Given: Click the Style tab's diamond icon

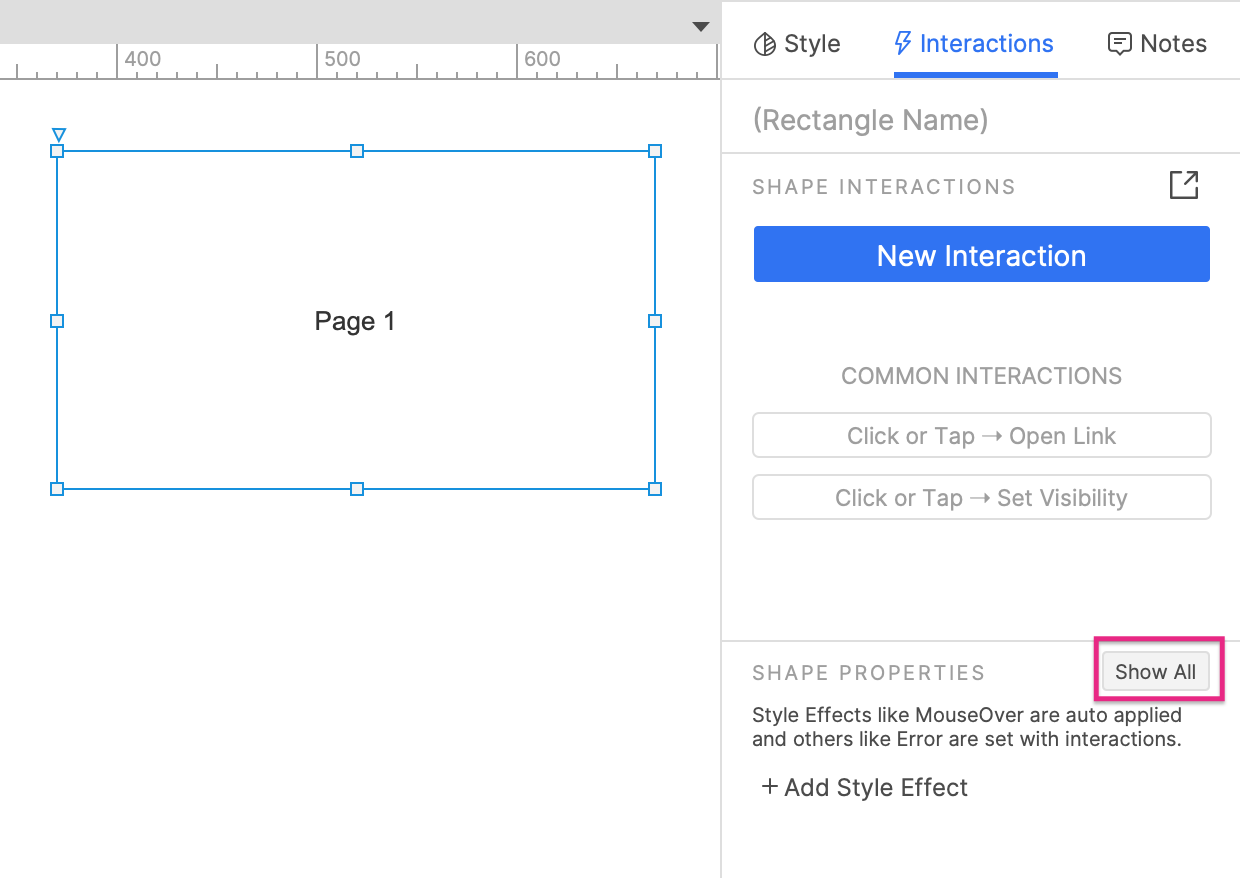Looking at the screenshot, I should tap(764, 44).
